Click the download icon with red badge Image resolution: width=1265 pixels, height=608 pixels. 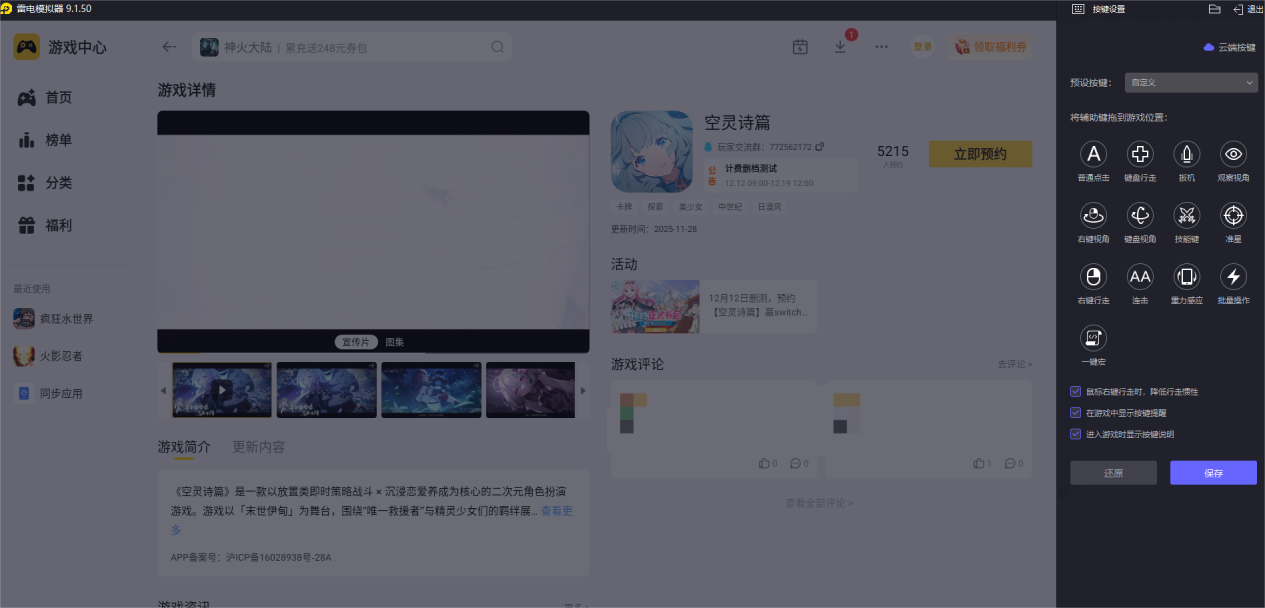840,46
